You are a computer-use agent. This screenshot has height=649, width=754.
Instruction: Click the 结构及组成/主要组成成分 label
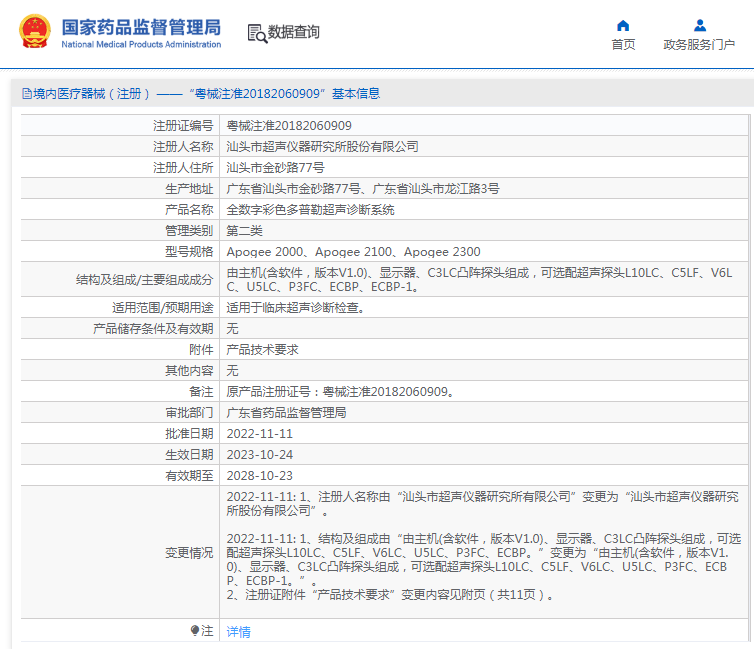click(145, 280)
